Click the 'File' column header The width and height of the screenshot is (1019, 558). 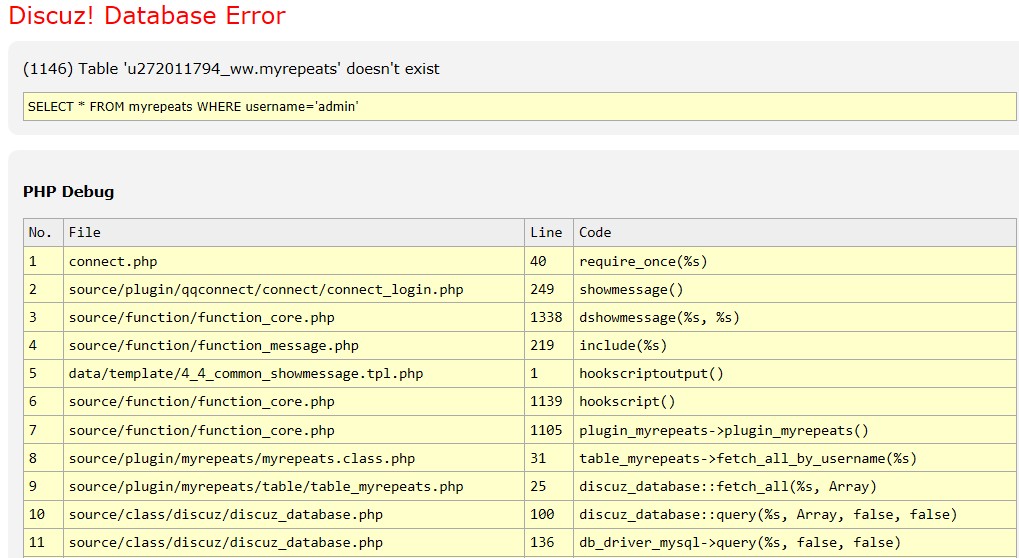point(294,233)
